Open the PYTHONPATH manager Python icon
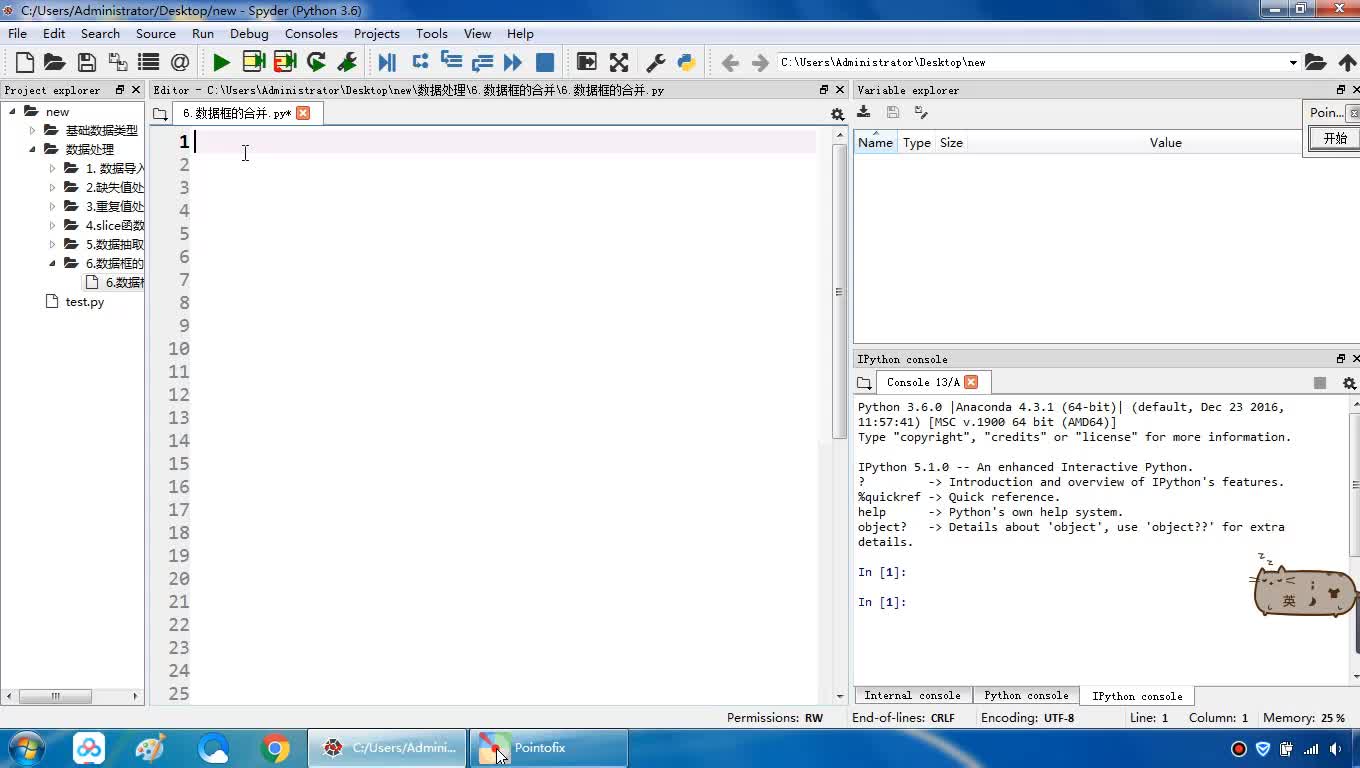The width and height of the screenshot is (1360, 768). [x=686, y=62]
